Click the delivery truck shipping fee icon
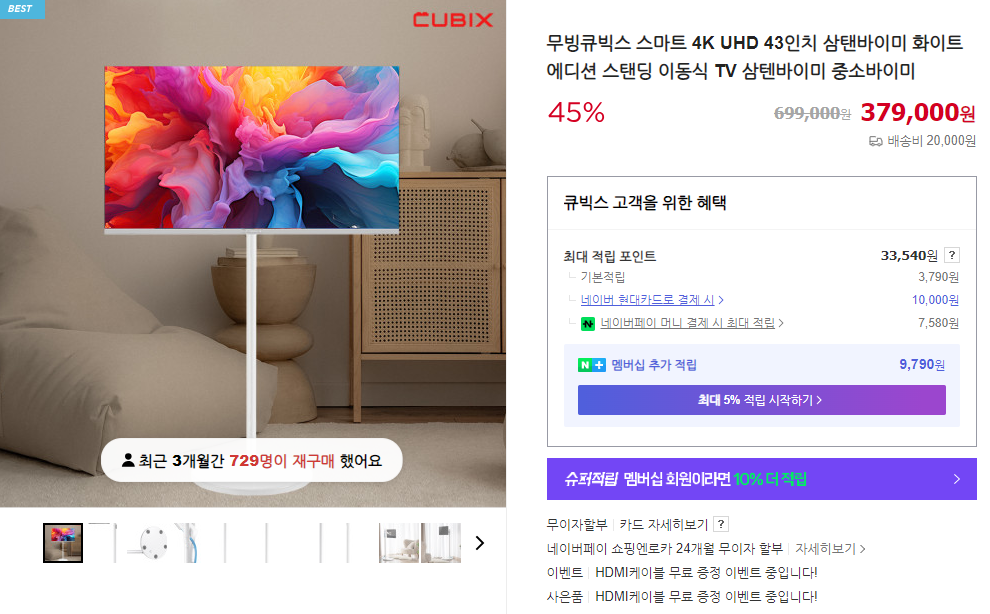990x614 pixels. (x=875, y=141)
